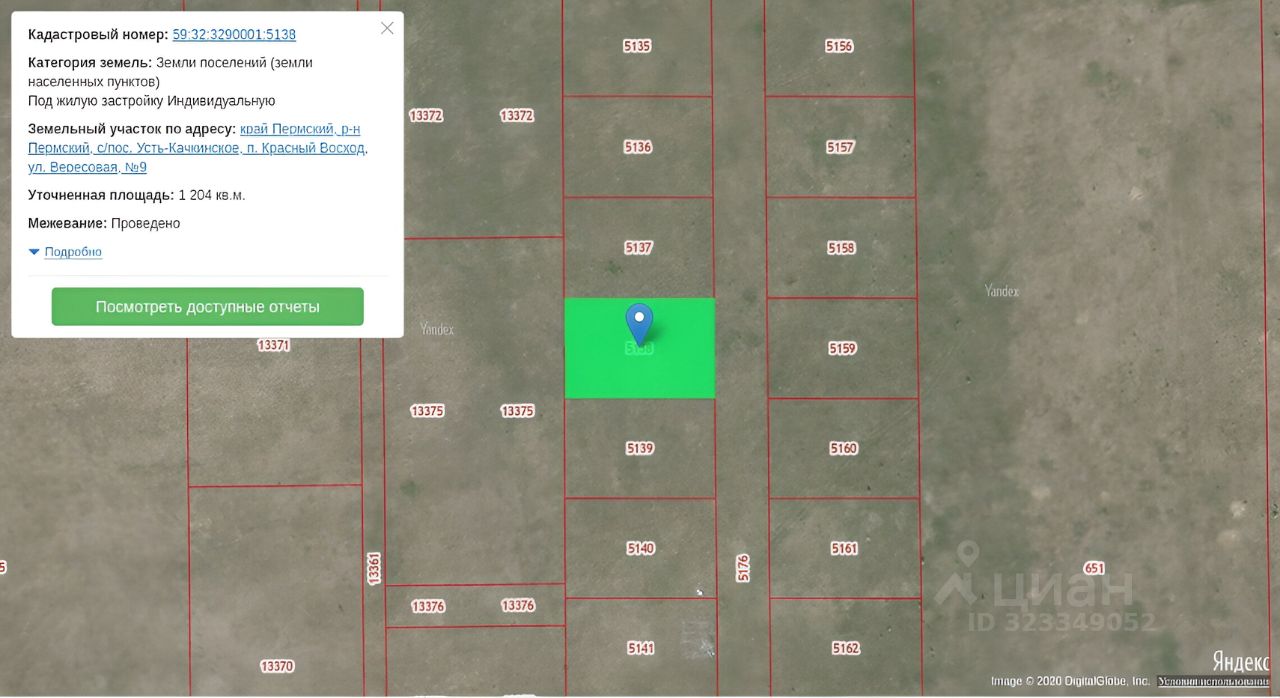Screen dimensions: 1280x698
Task: Click the 5176 road parcel label
Action: point(742,568)
